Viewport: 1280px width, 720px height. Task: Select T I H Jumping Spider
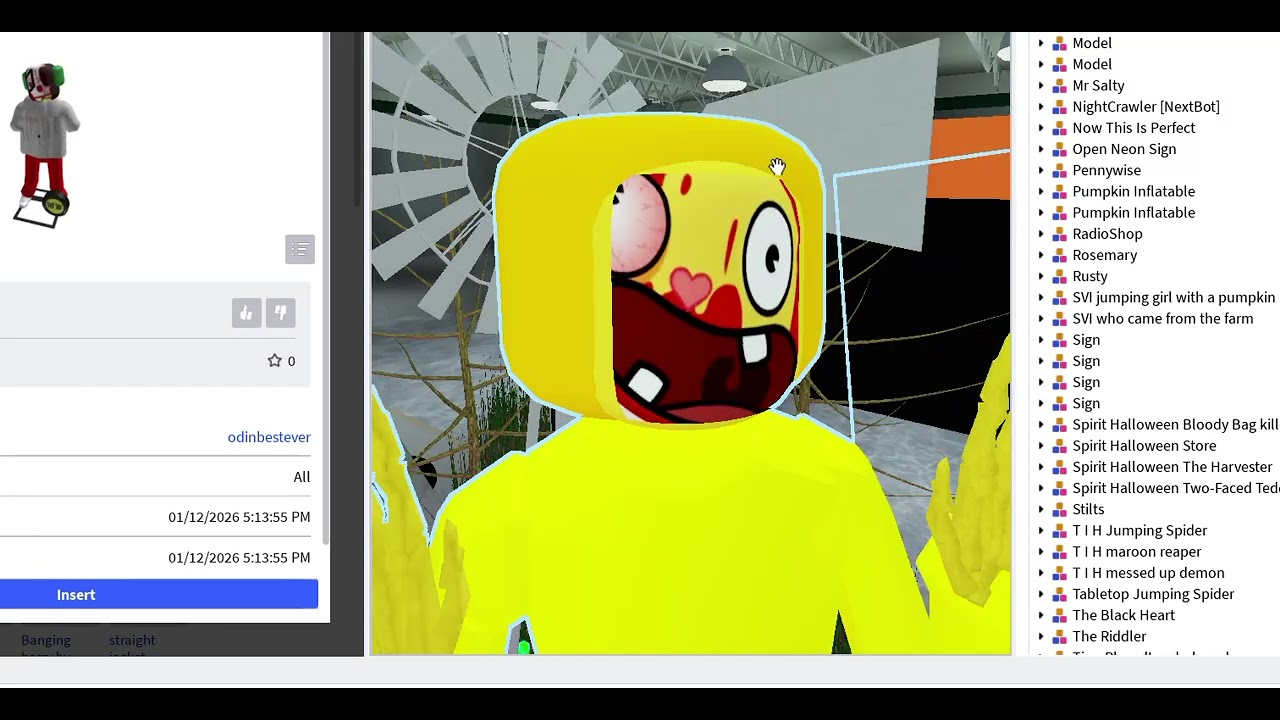tap(1140, 531)
